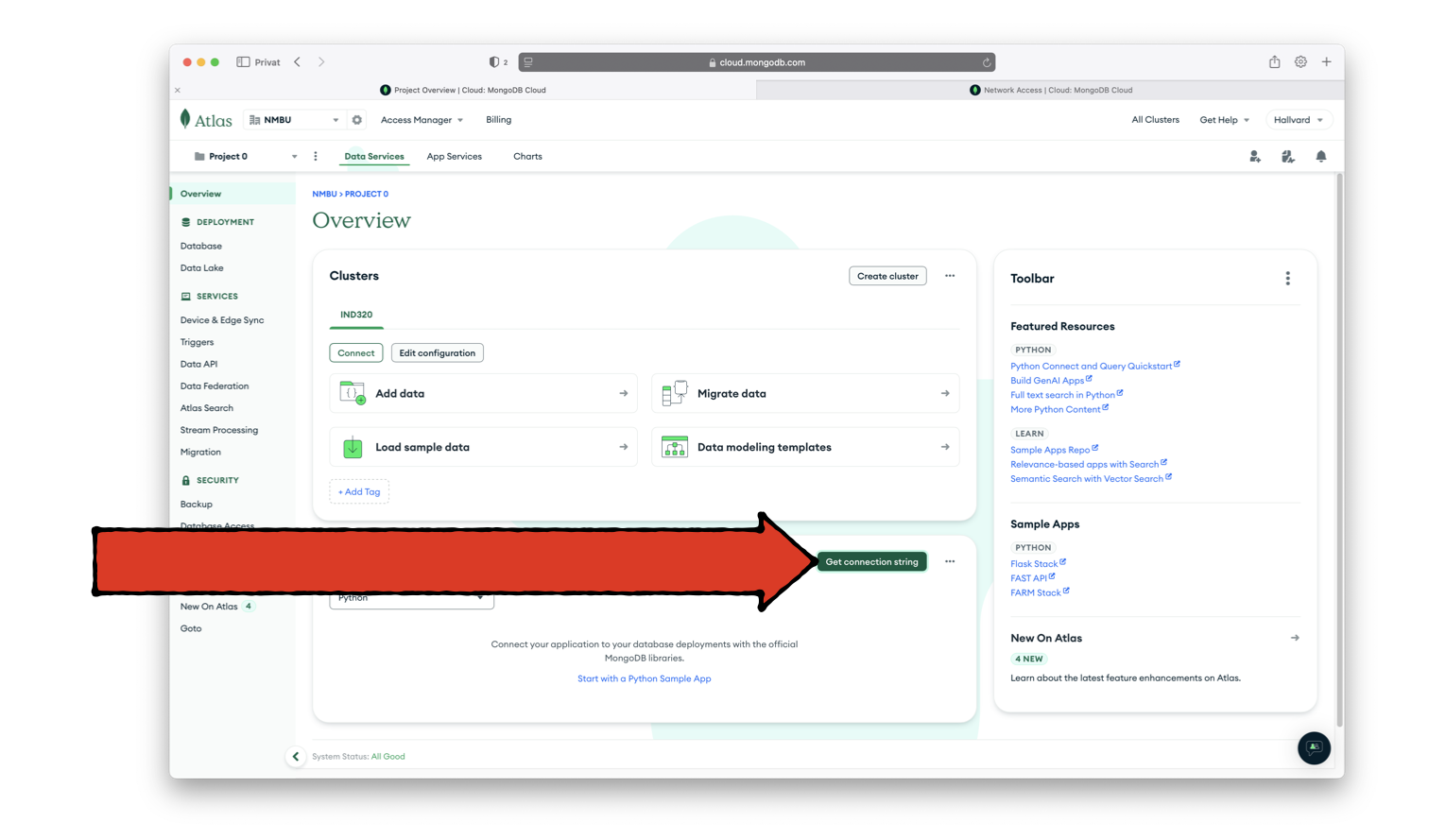Select the IND320 cluster tab
The width and height of the screenshot is (1429, 840).
[x=356, y=315]
